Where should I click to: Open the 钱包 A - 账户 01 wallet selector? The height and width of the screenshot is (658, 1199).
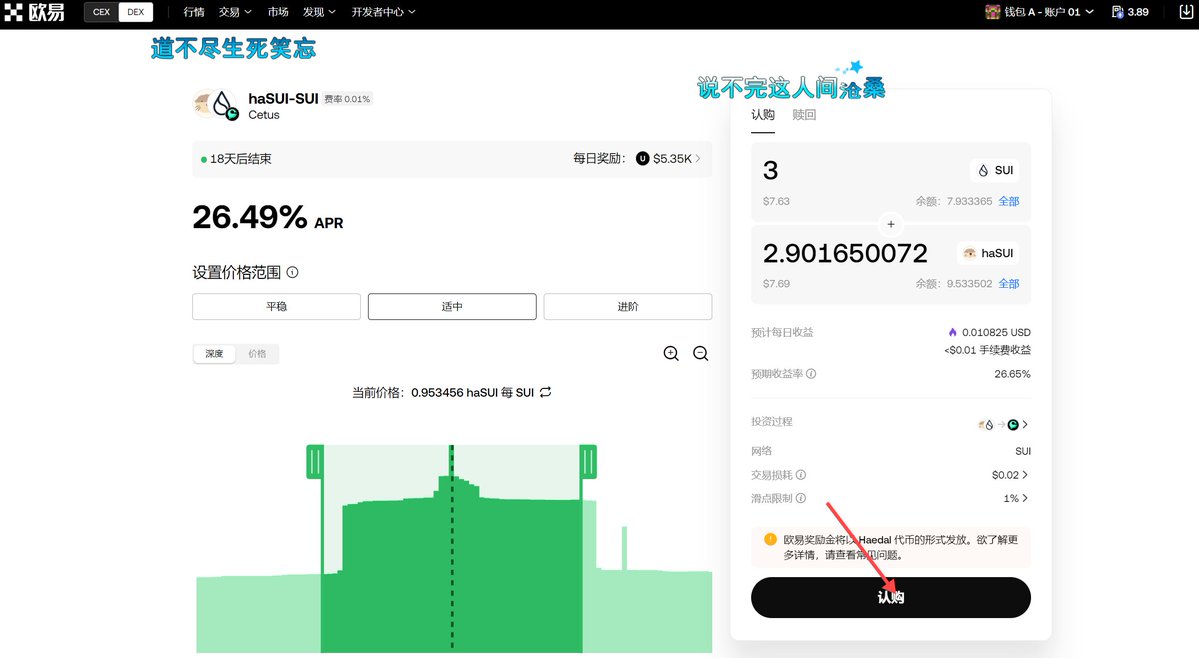tap(1039, 12)
